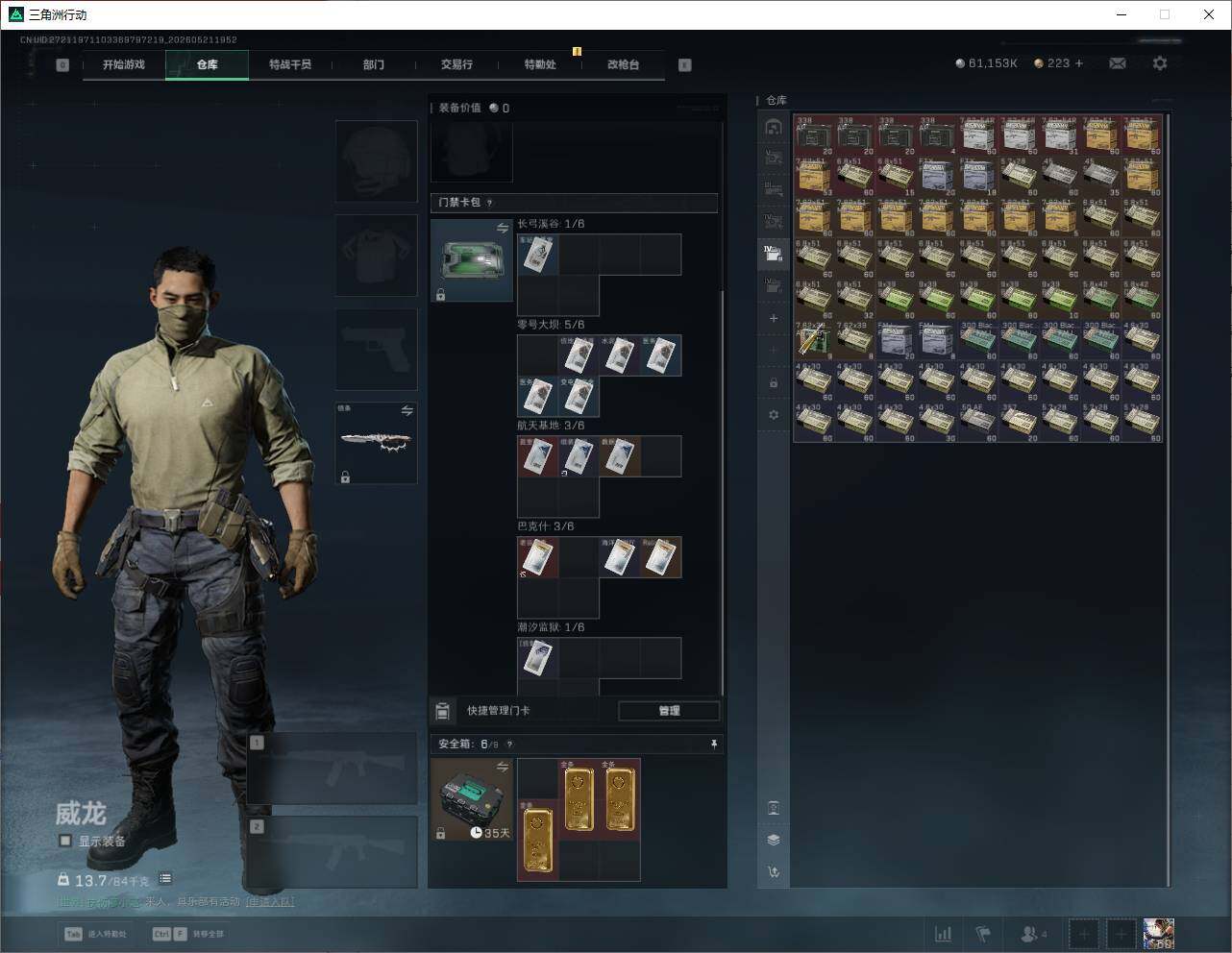Select the key card under 长弓溪谷

[x=538, y=255]
